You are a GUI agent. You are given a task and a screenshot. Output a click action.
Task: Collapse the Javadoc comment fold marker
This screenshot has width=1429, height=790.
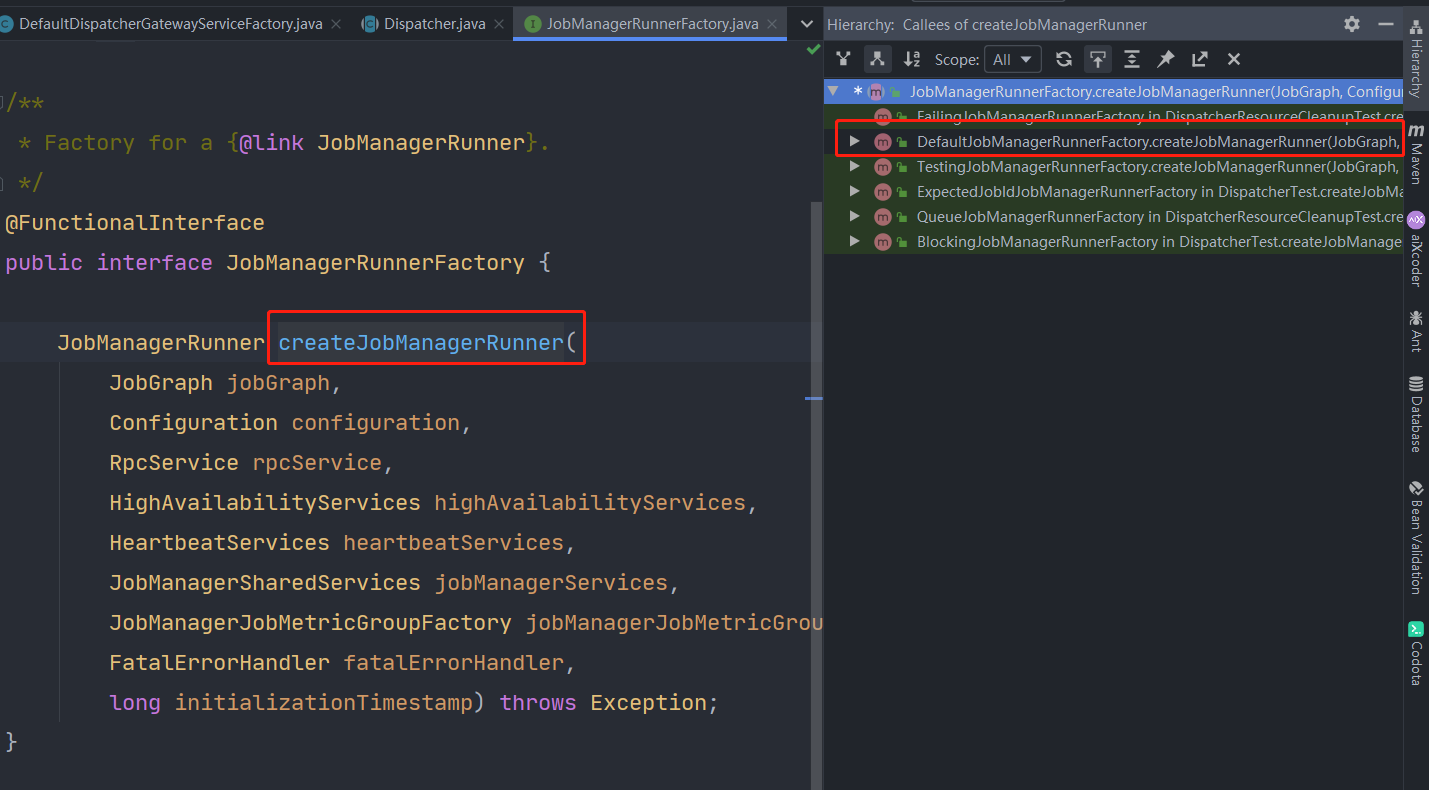[2, 102]
